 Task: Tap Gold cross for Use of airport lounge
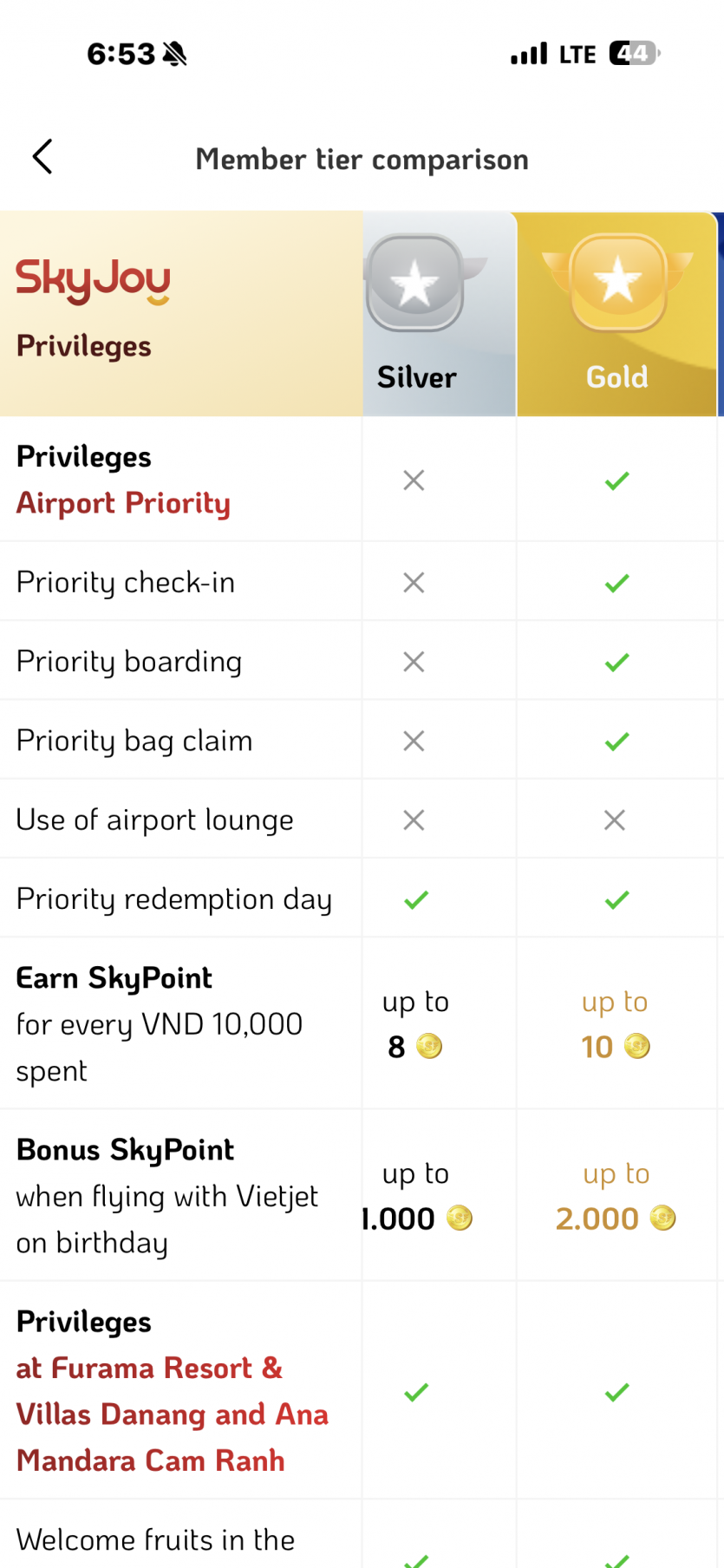coord(615,820)
